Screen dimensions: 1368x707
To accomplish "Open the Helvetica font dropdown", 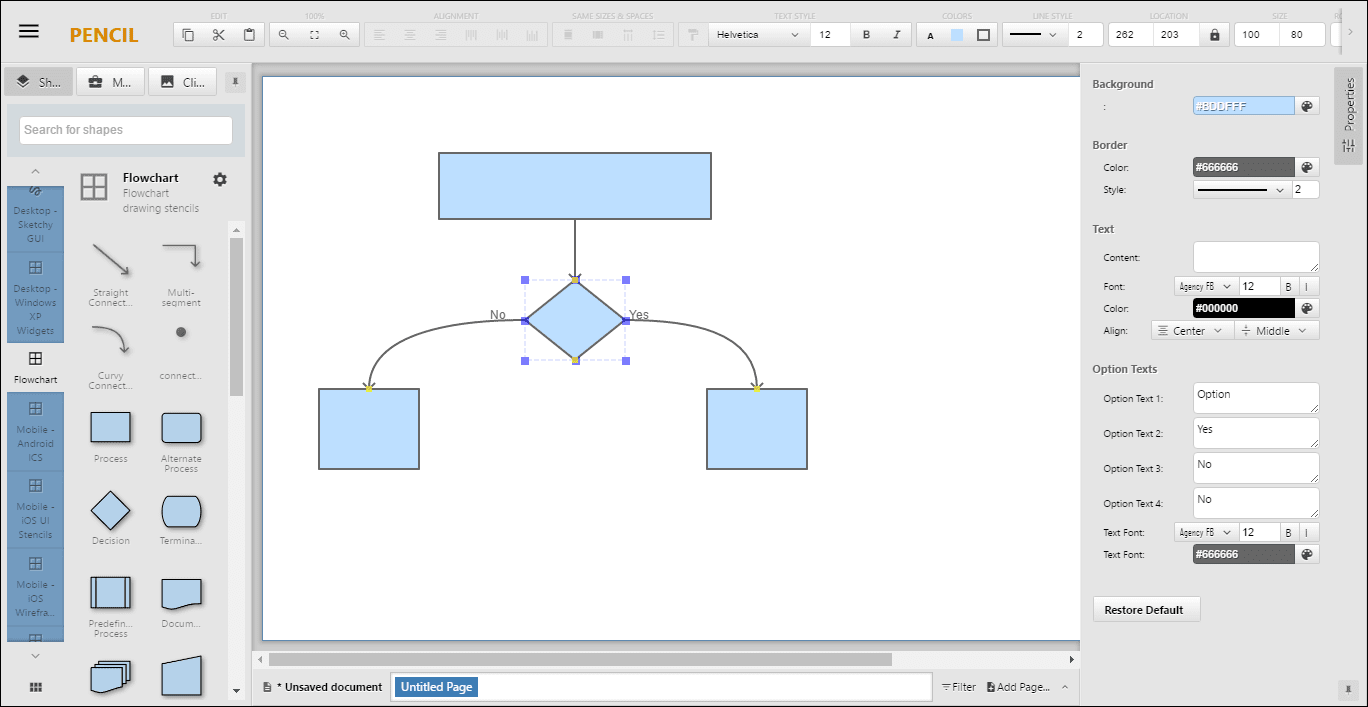I will pos(759,35).
